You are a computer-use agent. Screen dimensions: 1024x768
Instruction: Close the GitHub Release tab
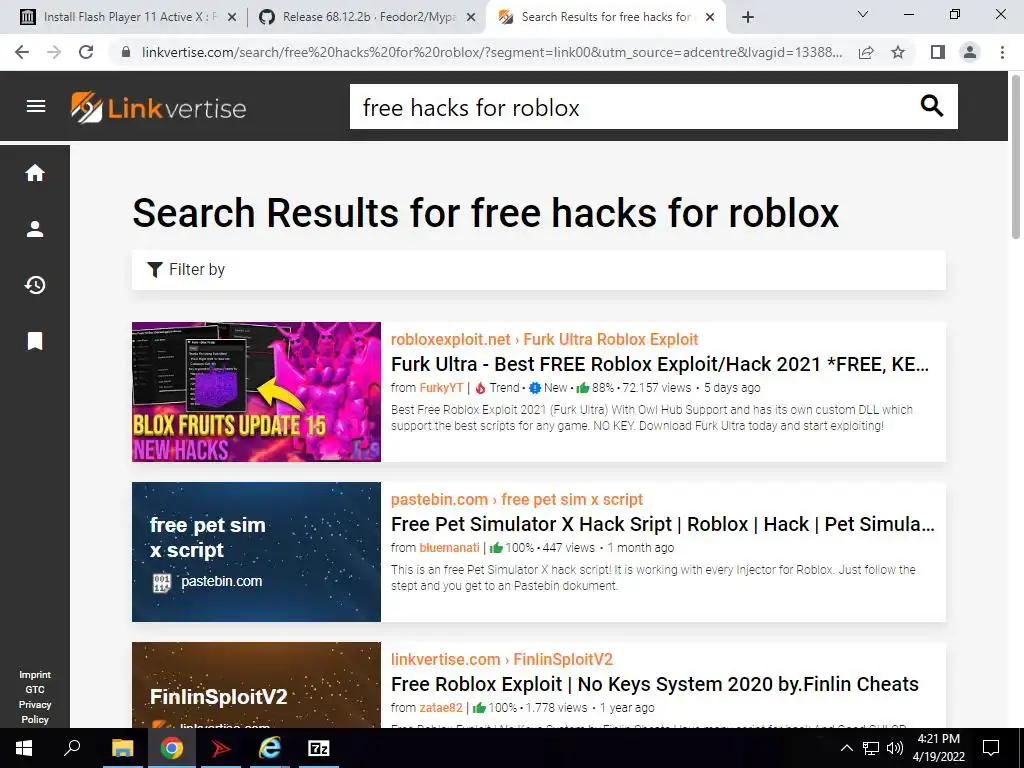pos(470,18)
